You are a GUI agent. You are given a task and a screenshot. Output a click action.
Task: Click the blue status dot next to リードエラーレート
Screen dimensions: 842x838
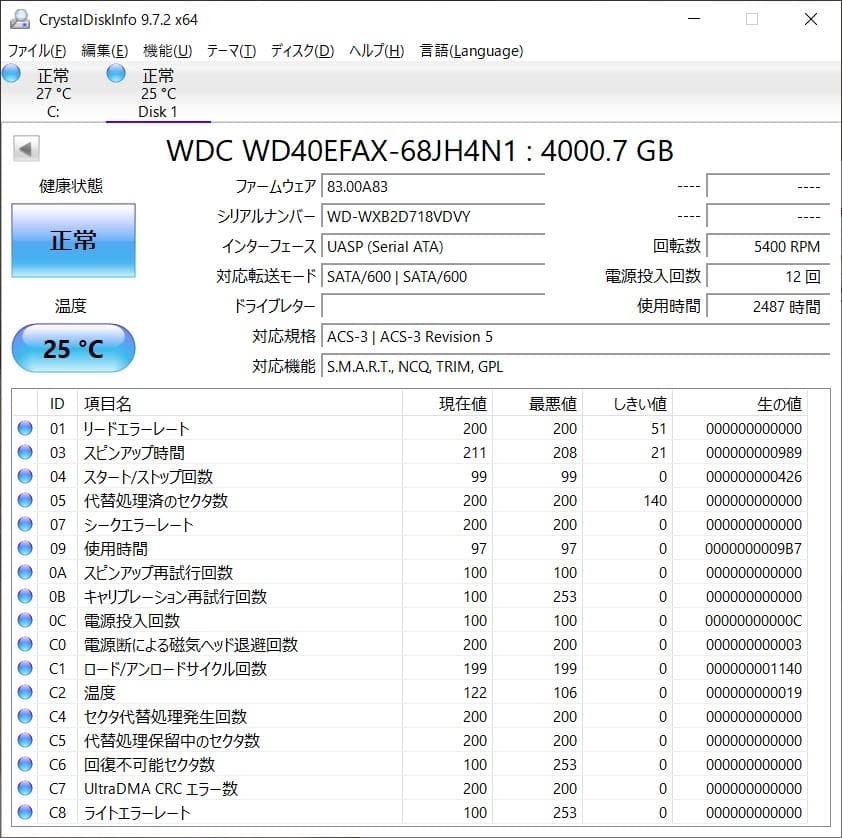(x=24, y=429)
